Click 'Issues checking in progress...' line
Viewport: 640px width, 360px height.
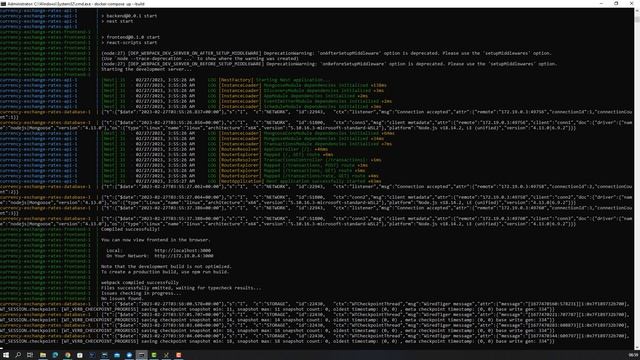pos(141,293)
